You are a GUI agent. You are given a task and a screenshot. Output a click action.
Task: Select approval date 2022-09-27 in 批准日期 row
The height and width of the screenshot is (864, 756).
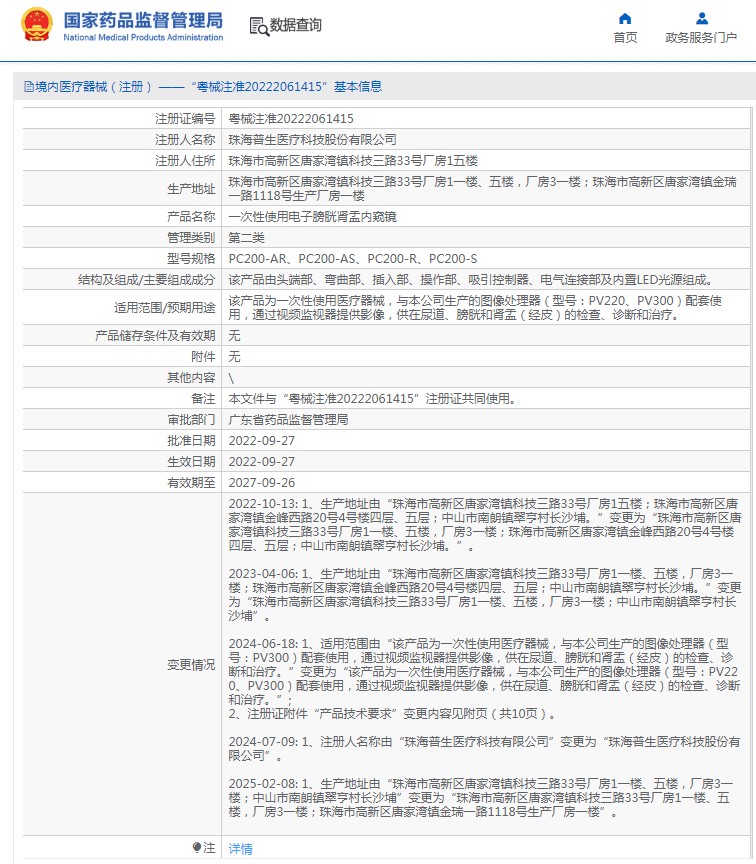coord(262,440)
